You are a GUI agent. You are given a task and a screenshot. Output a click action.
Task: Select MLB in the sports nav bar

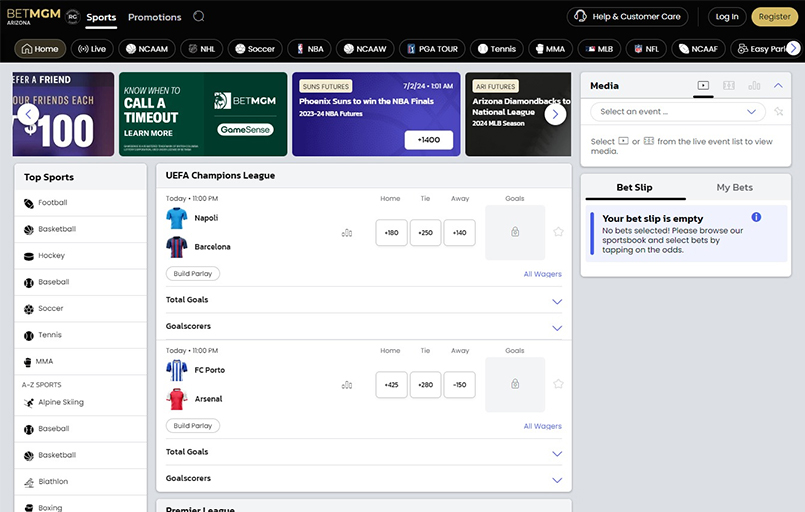click(x=599, y=49)
